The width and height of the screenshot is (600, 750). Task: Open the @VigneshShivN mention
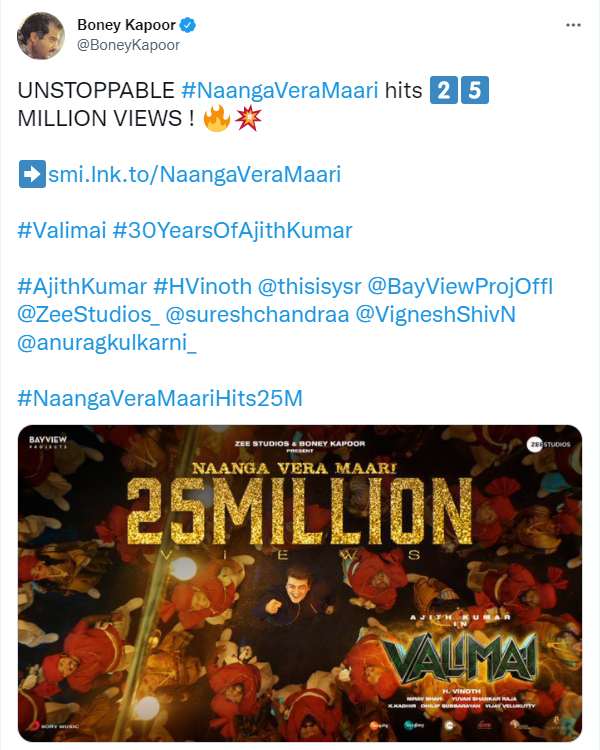pos(435,315)
